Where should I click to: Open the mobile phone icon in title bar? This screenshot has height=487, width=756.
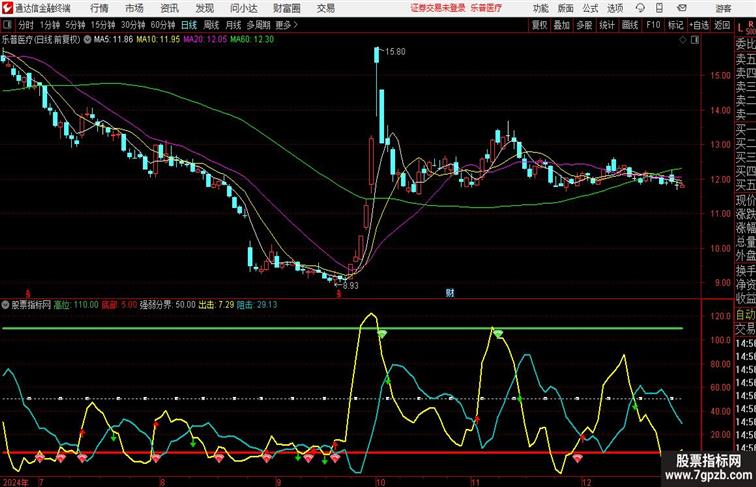point(660,8)
